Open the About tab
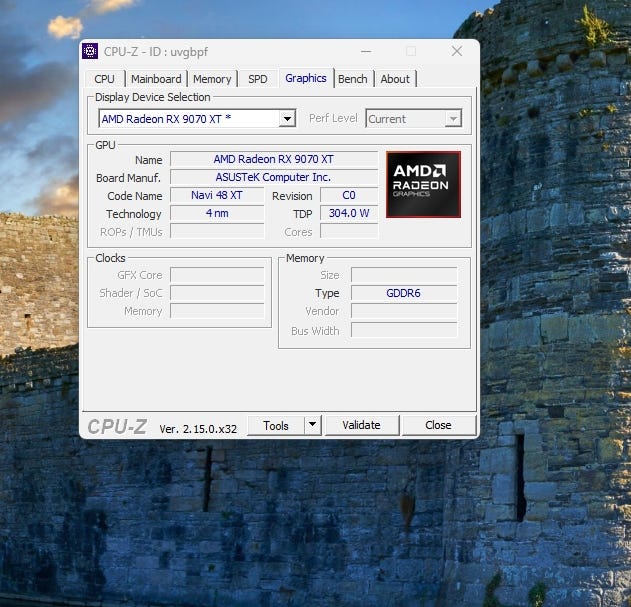The image size is (631, 607). pos(395,79)
